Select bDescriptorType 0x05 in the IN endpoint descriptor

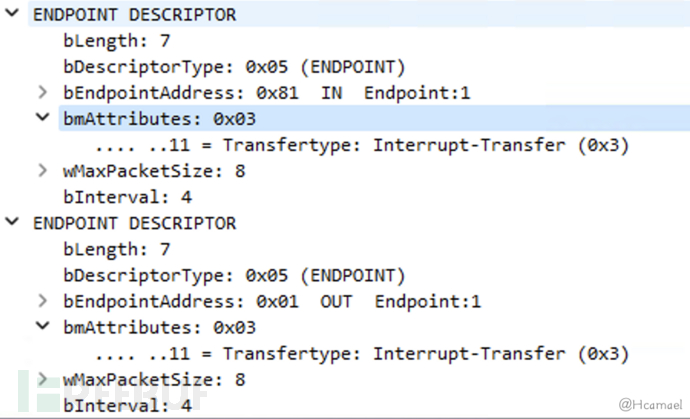tap(232, 66)
